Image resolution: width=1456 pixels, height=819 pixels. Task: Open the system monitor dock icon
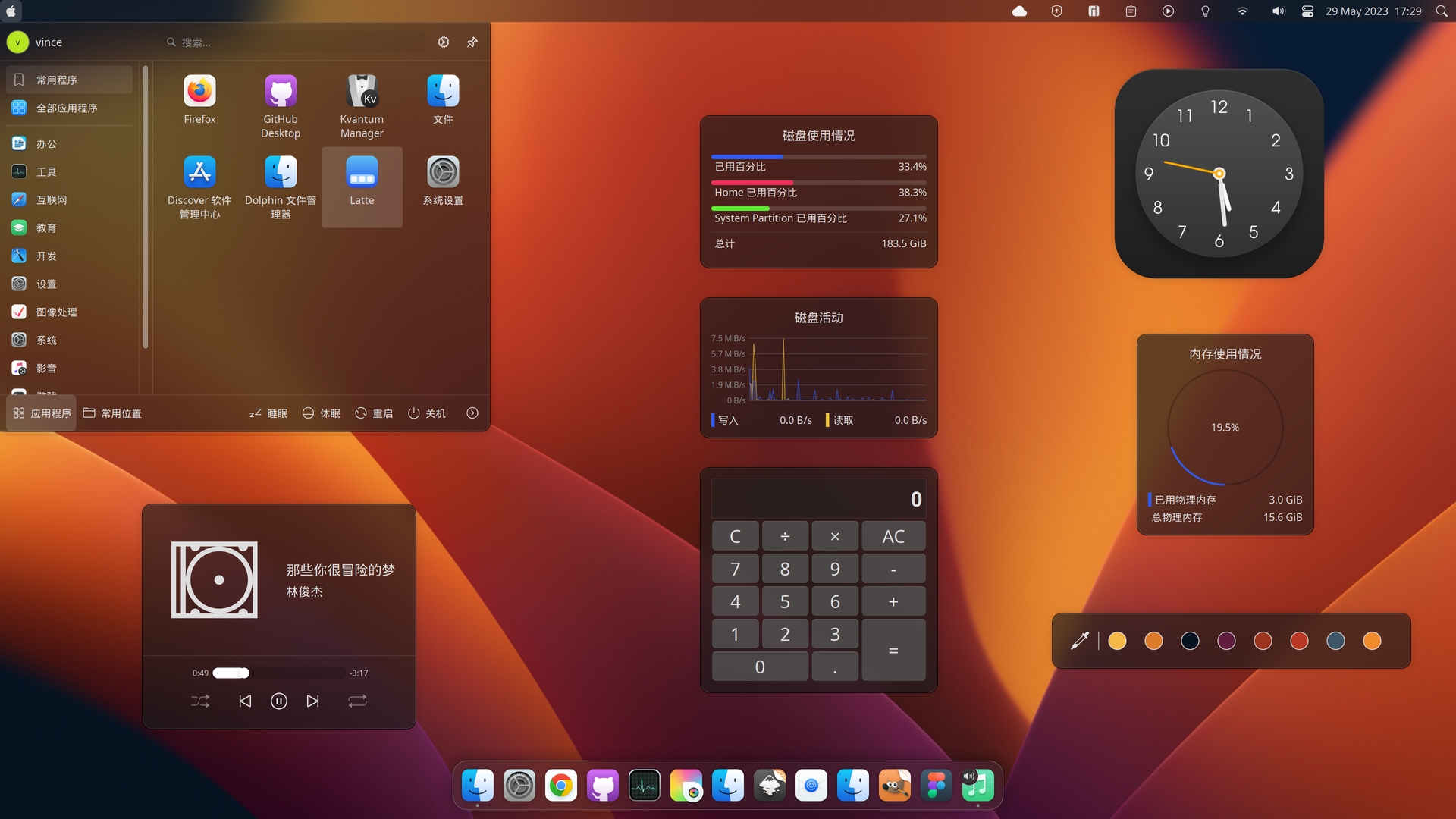pyautogui.click(x=645, y=786)
